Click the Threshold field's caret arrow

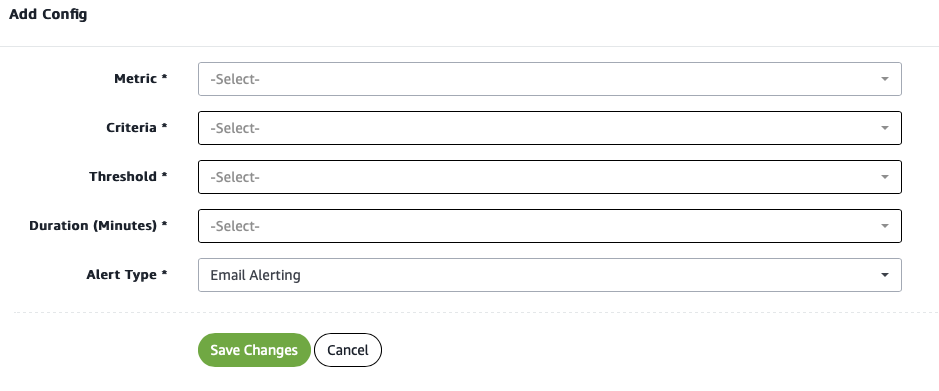(x=885, y=177)
